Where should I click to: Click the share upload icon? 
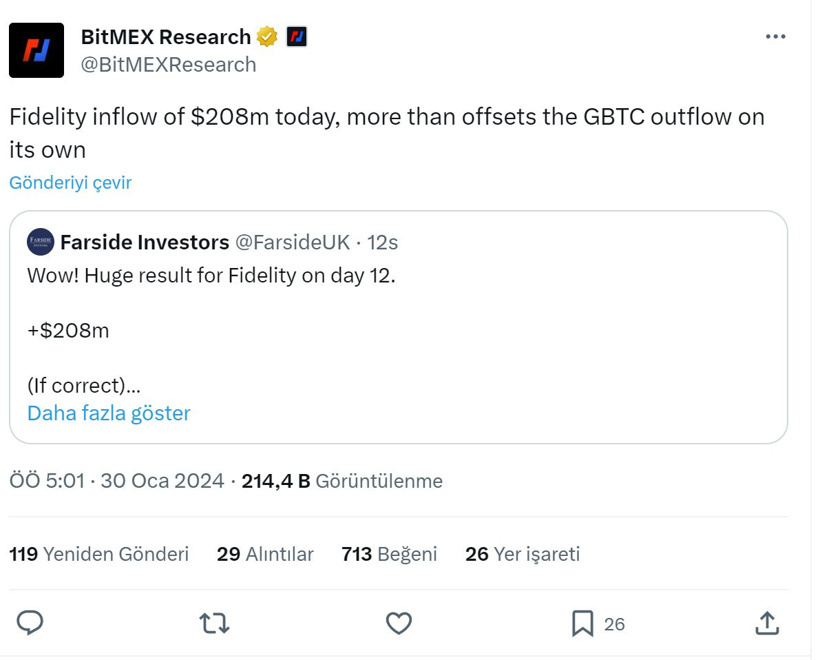pos(767,623)
